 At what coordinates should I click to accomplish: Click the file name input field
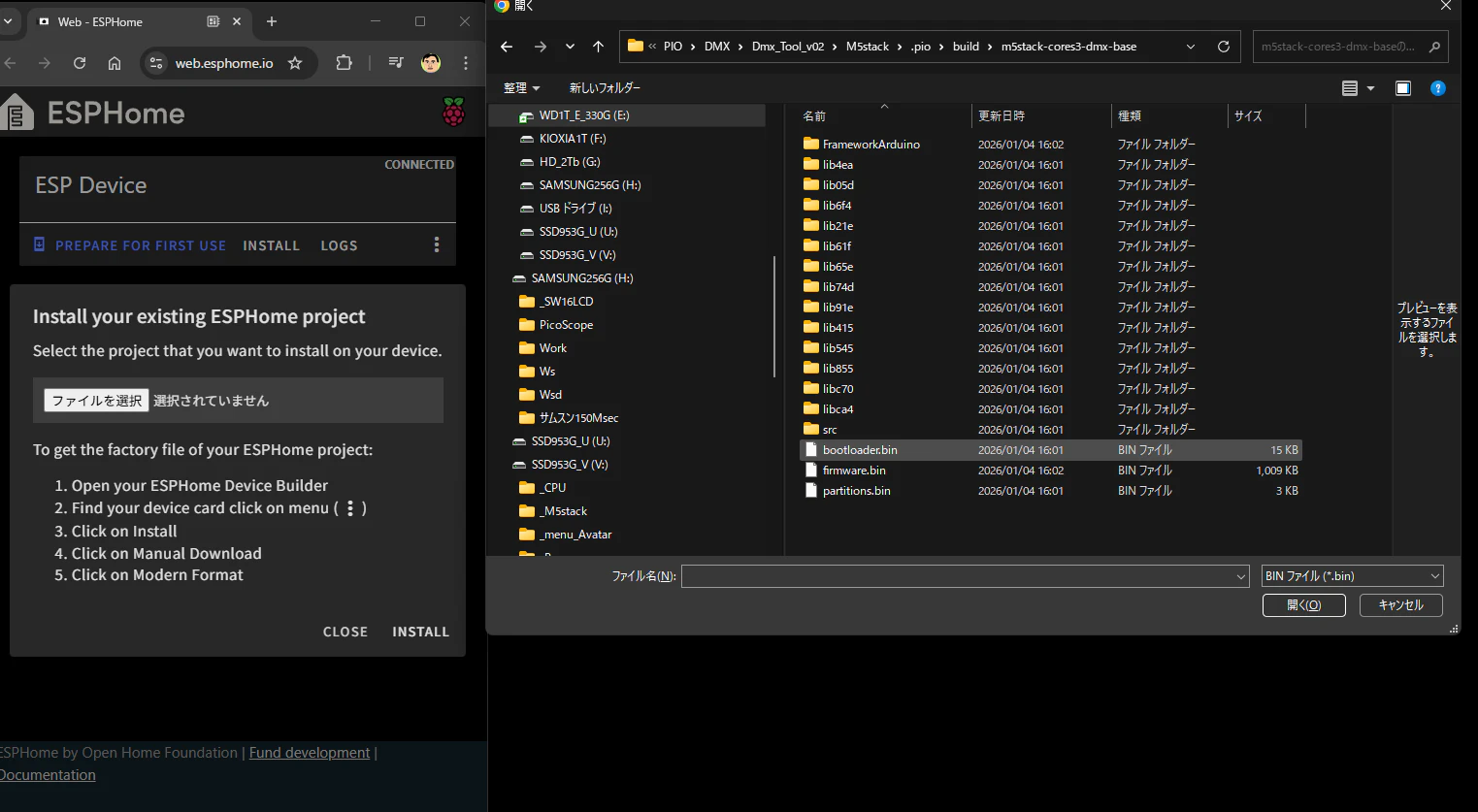point(958,577)
